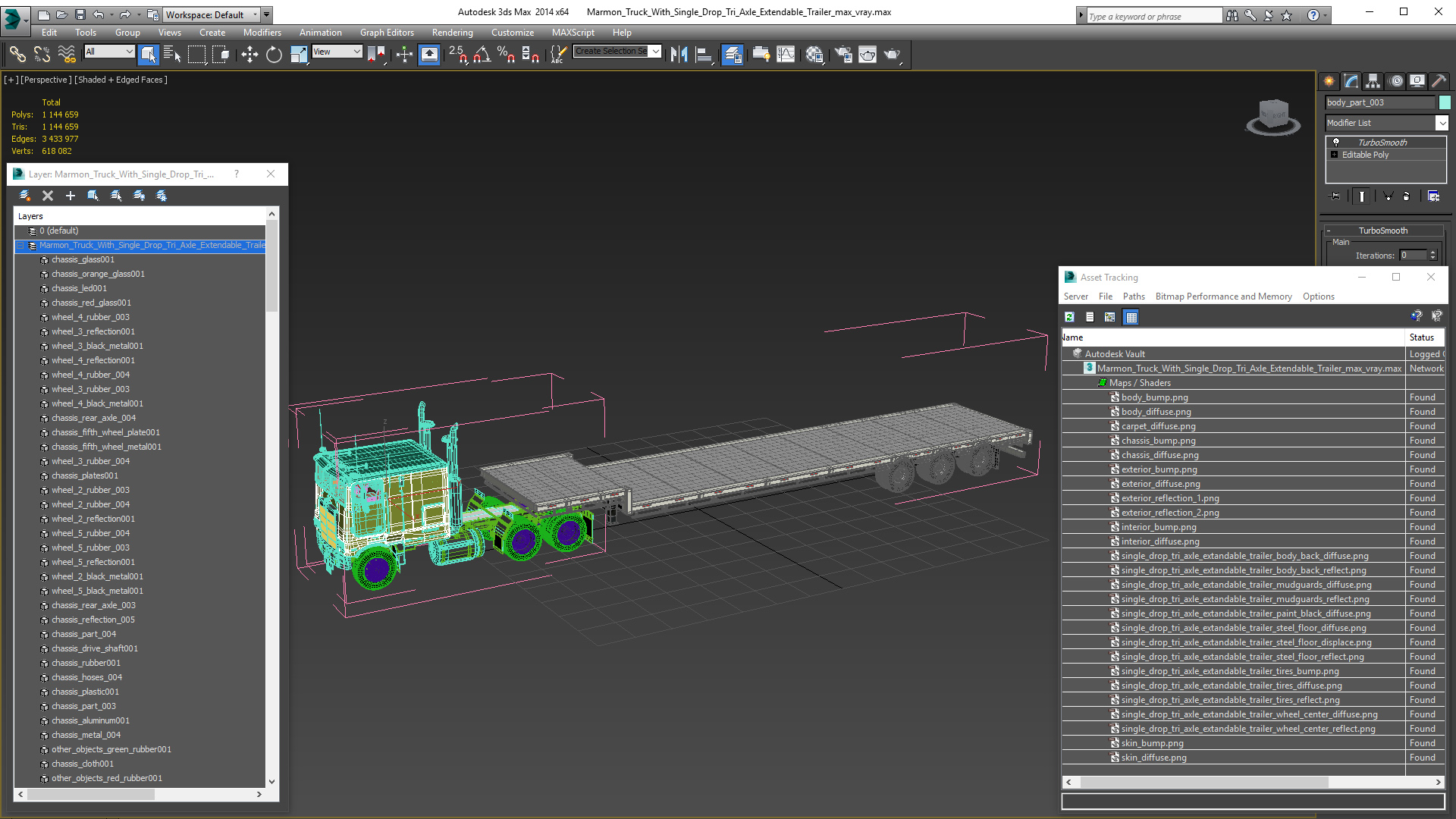The width and height of the screenshot is (1456, 819).
Task: Activate the Select Object tool
Action: 148,54
